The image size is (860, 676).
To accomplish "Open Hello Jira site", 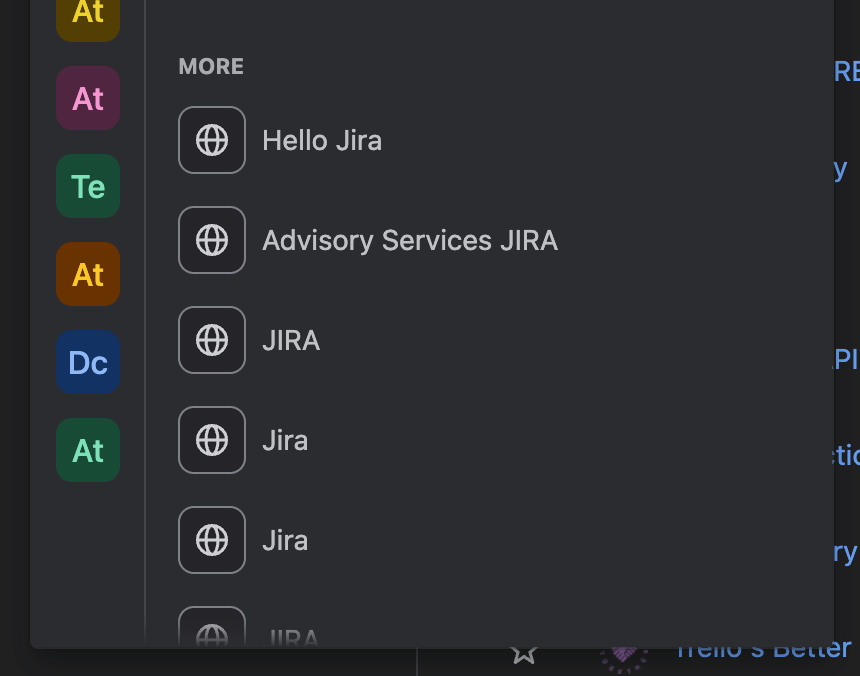I will [322, 140].
